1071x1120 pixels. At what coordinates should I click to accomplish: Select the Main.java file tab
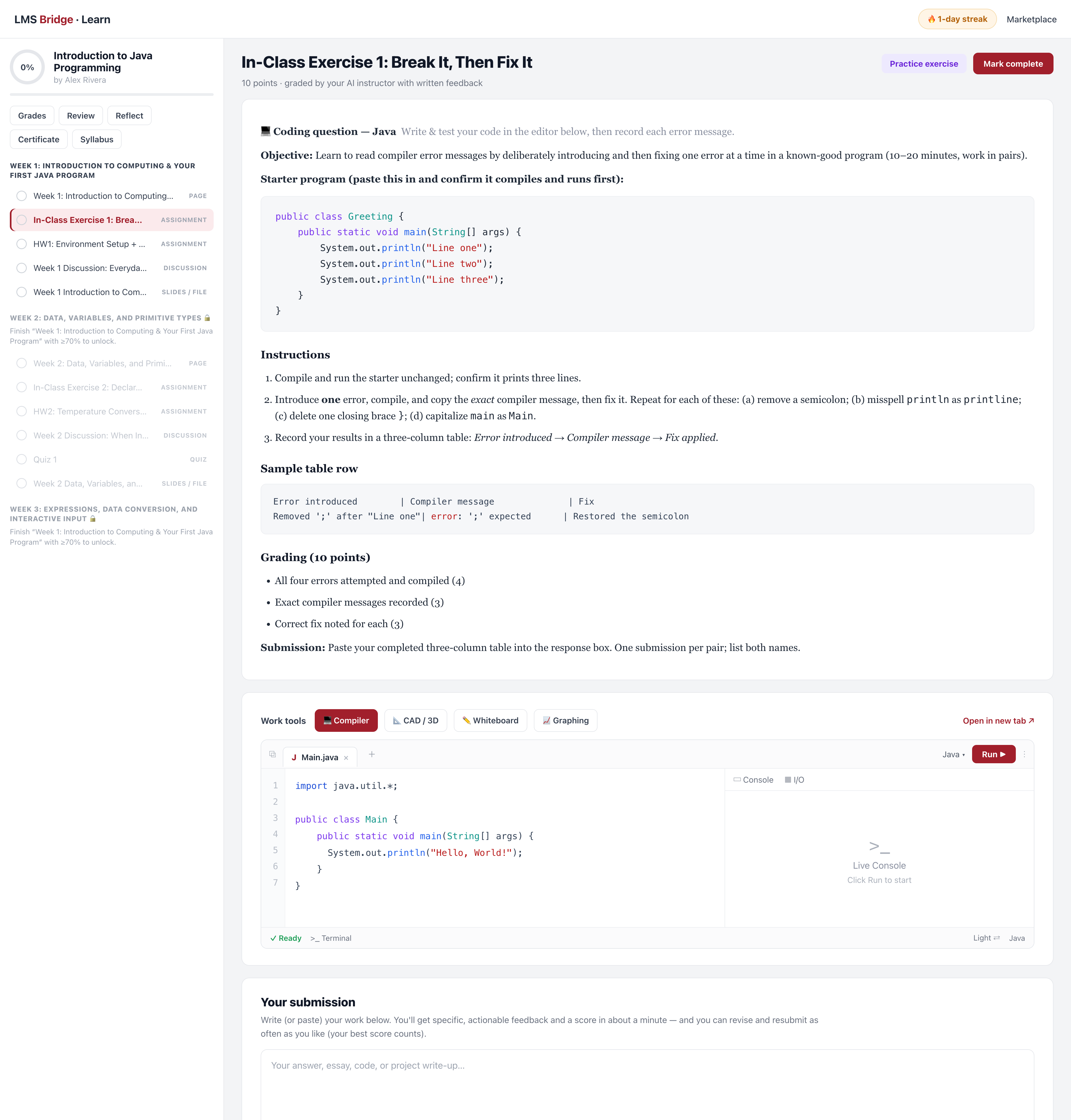(x=320, y=758)
